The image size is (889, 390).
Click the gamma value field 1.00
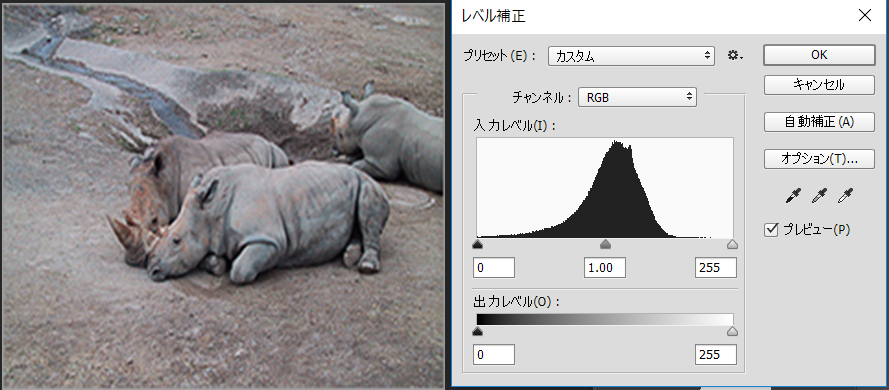605,268
